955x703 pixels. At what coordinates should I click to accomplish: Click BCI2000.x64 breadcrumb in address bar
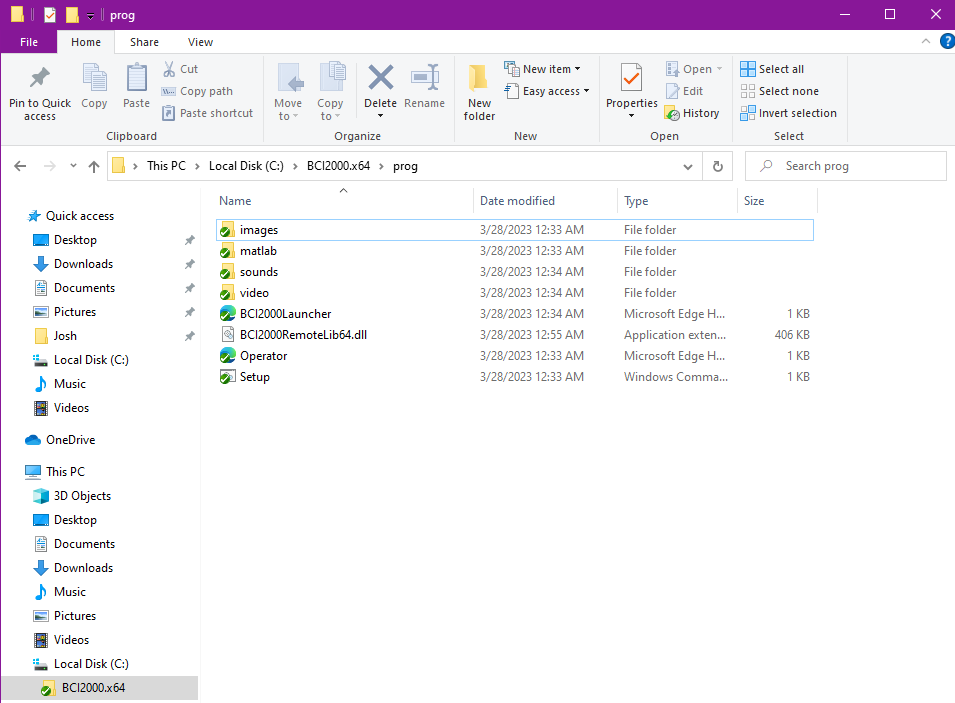[338, 166]
